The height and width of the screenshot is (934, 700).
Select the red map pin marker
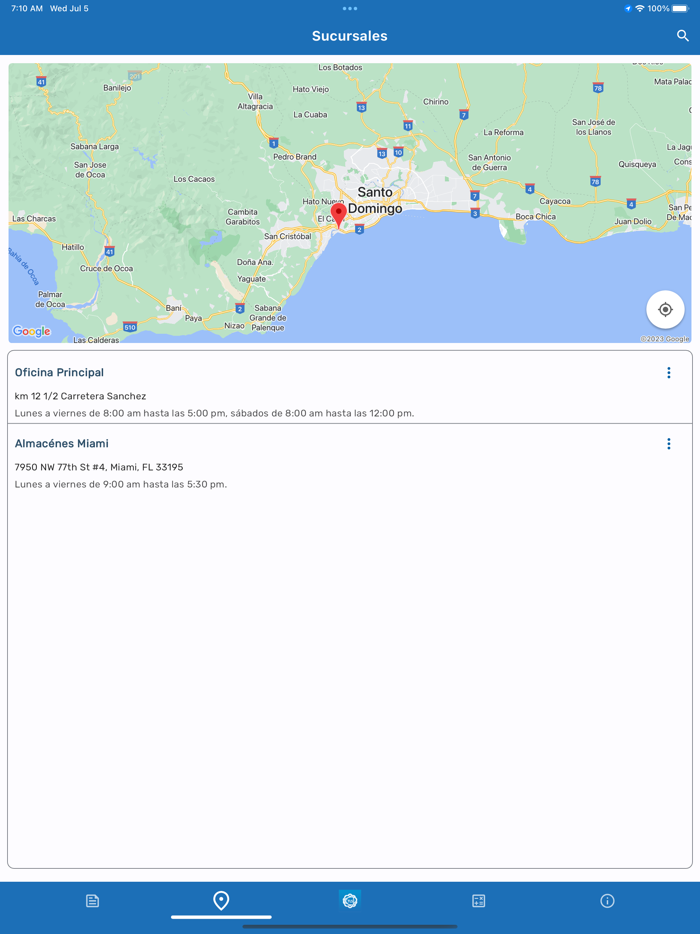click(x=339, y=217)
